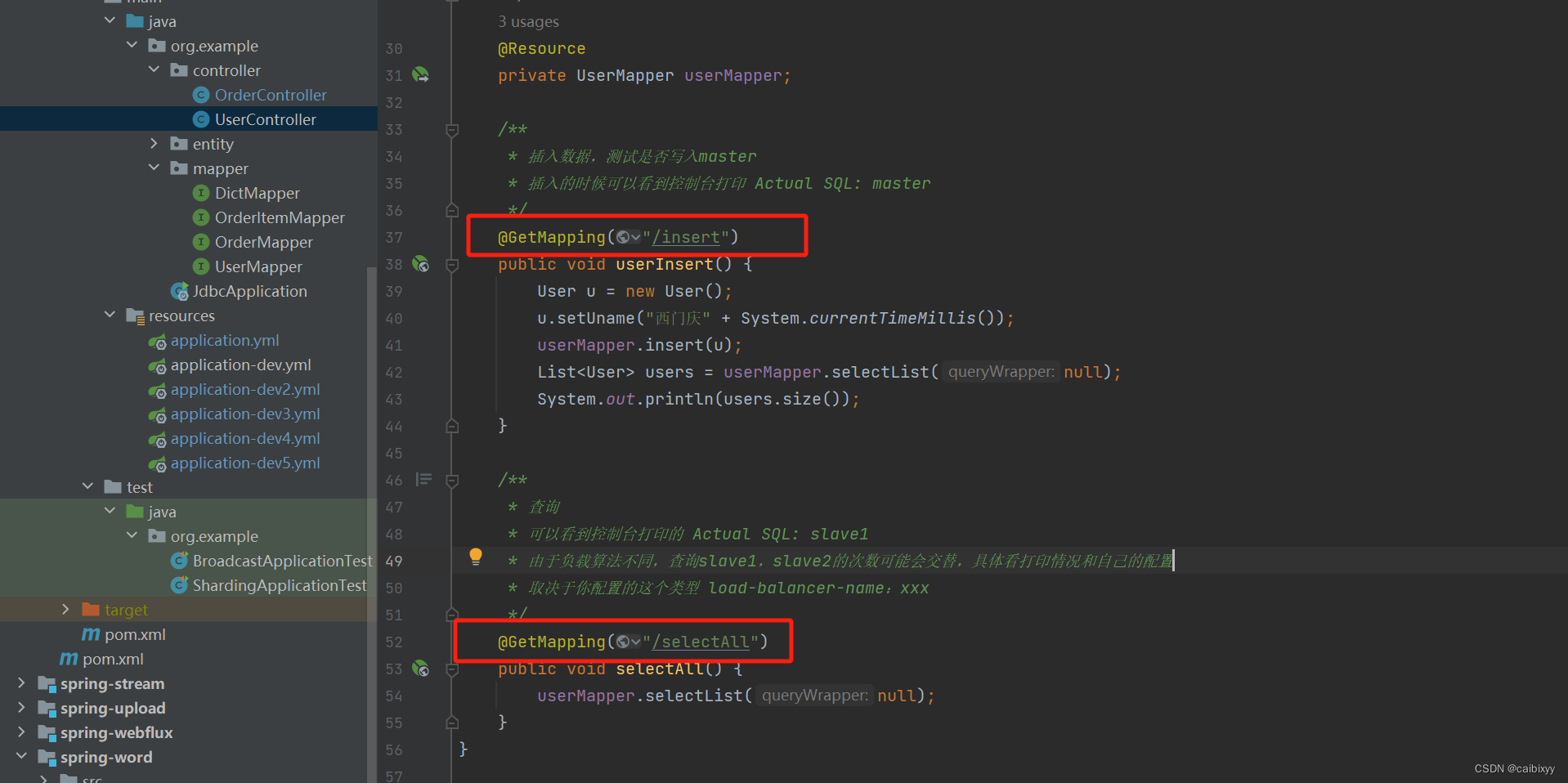Select UserController in the project tree
The image size is (1568, 783).
[189, 119]
